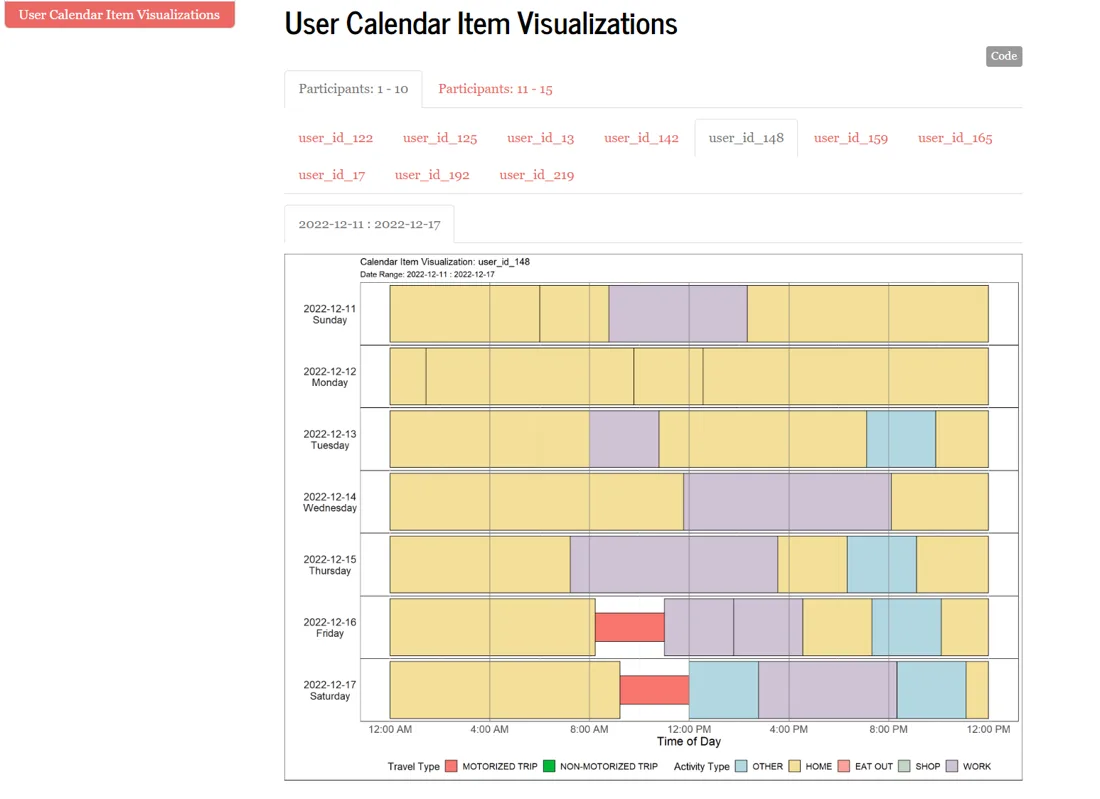
Task: Select the user_id_165 tab
Action: (x=955, y=138)
